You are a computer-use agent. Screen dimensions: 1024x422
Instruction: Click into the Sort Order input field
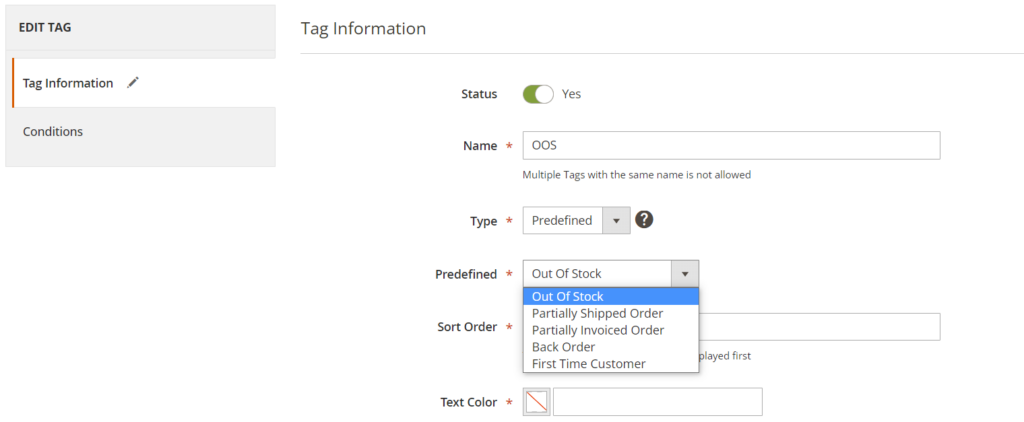(820, 327)
